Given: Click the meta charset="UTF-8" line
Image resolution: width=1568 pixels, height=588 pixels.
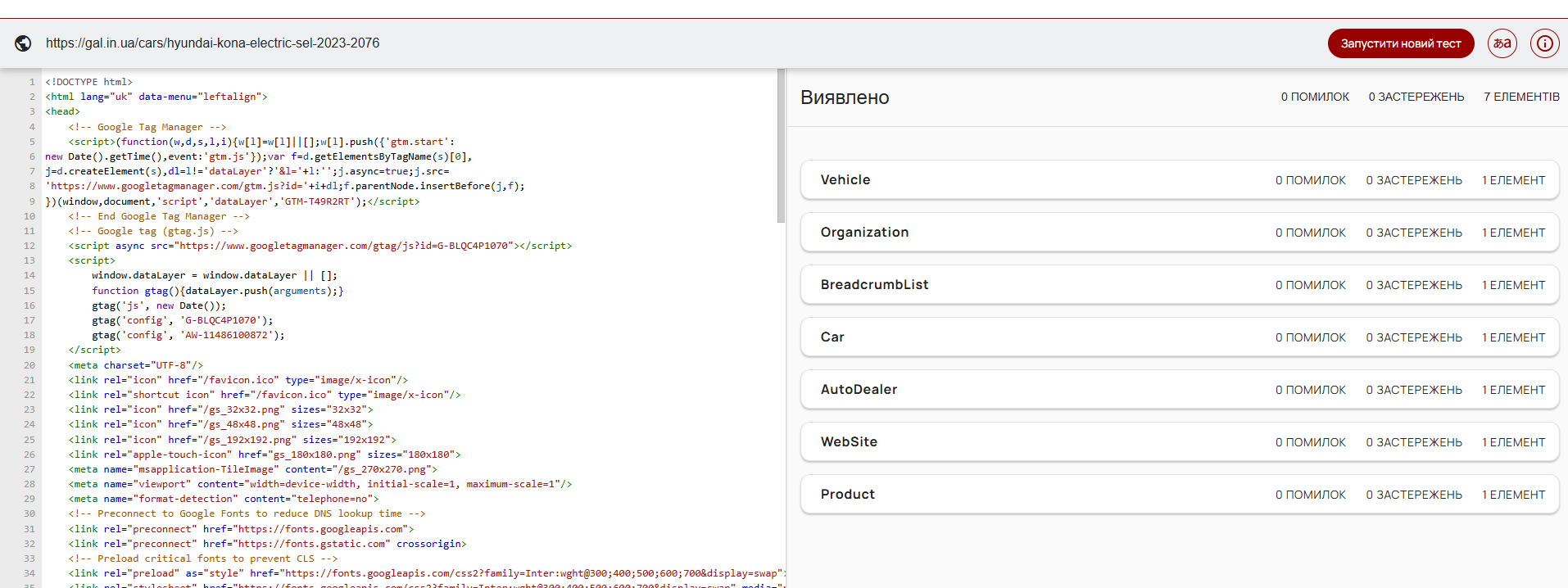Looking at the screenshot, I should (135, 365).
